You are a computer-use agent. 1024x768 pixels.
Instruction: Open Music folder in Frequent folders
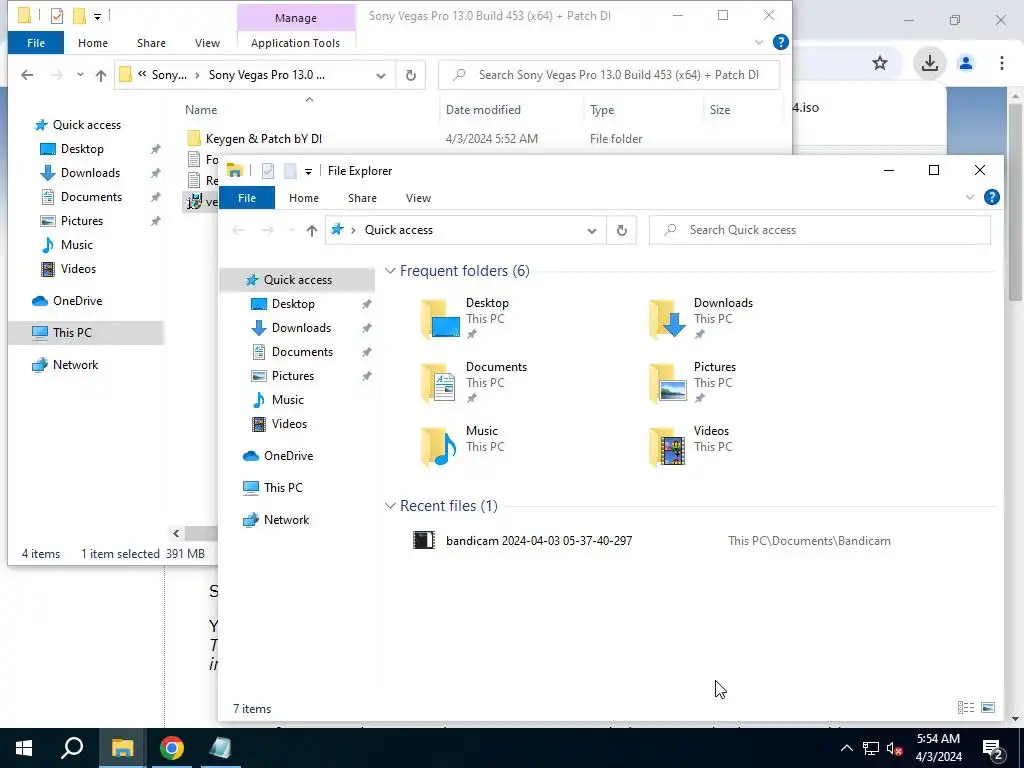pyautogui.click(x=462, y=446)
